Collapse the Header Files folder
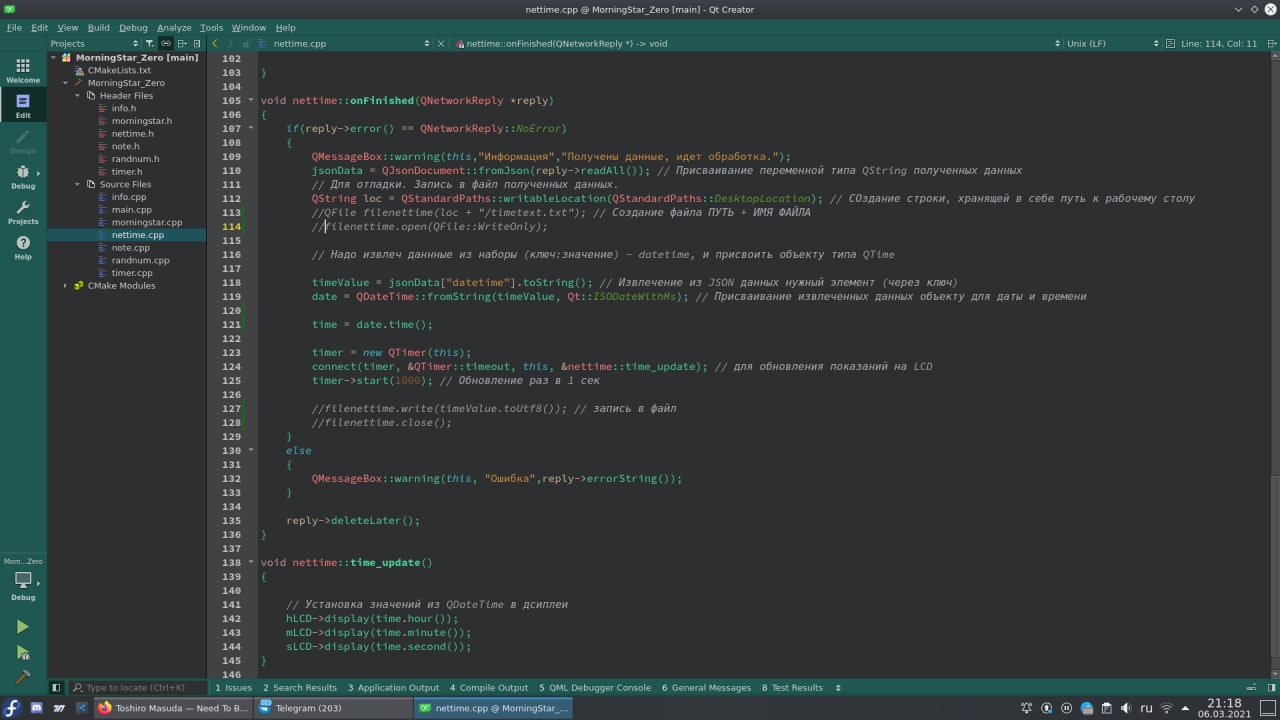Image resolution: width=1280 pixels, height=720 pixels. pos(77,96)
